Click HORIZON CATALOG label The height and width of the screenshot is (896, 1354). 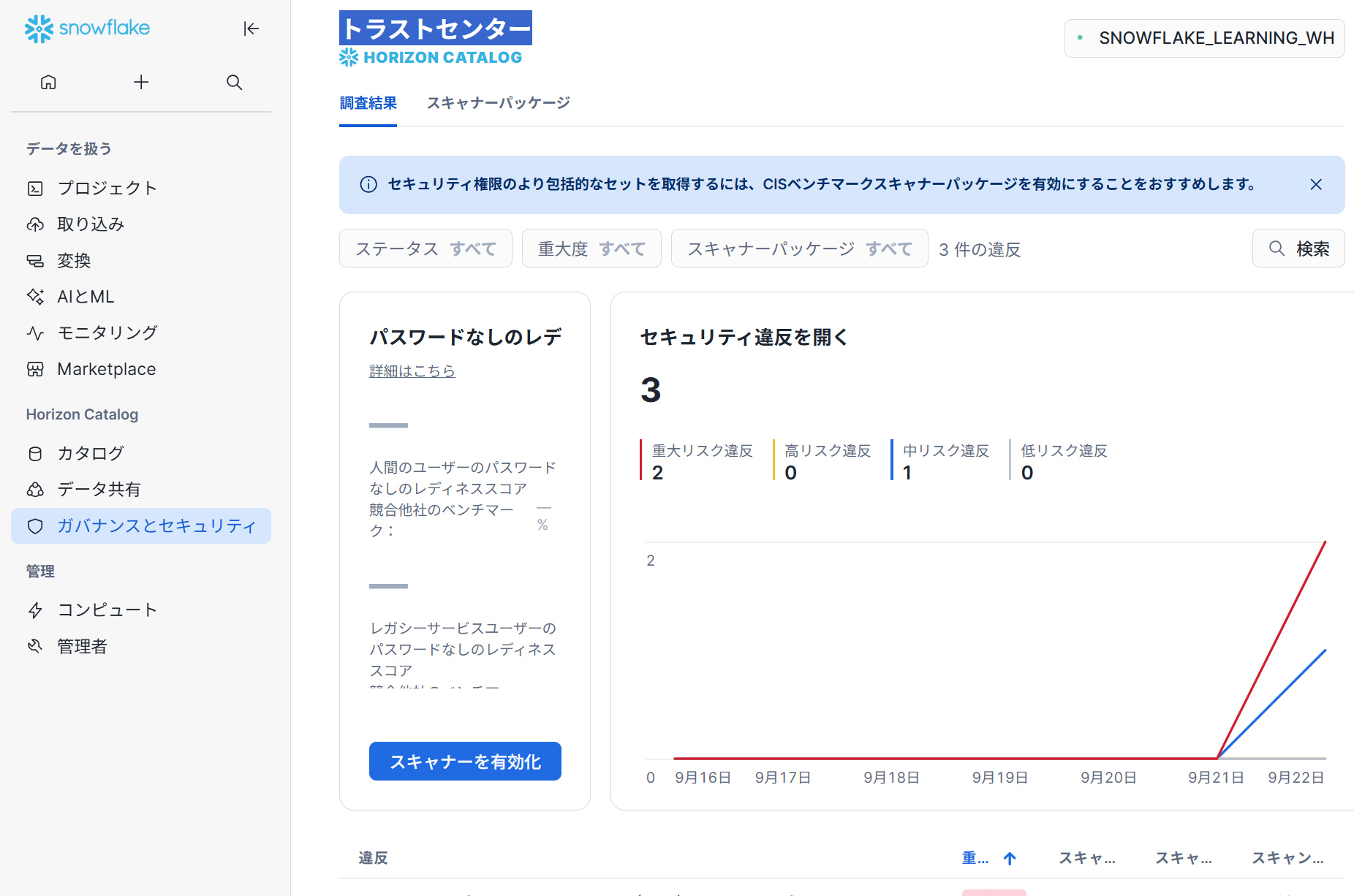[442, 58]
